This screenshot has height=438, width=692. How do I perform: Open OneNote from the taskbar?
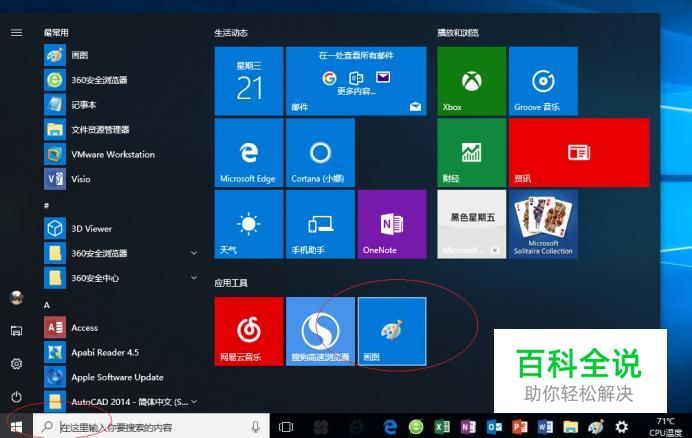(468, 427)
